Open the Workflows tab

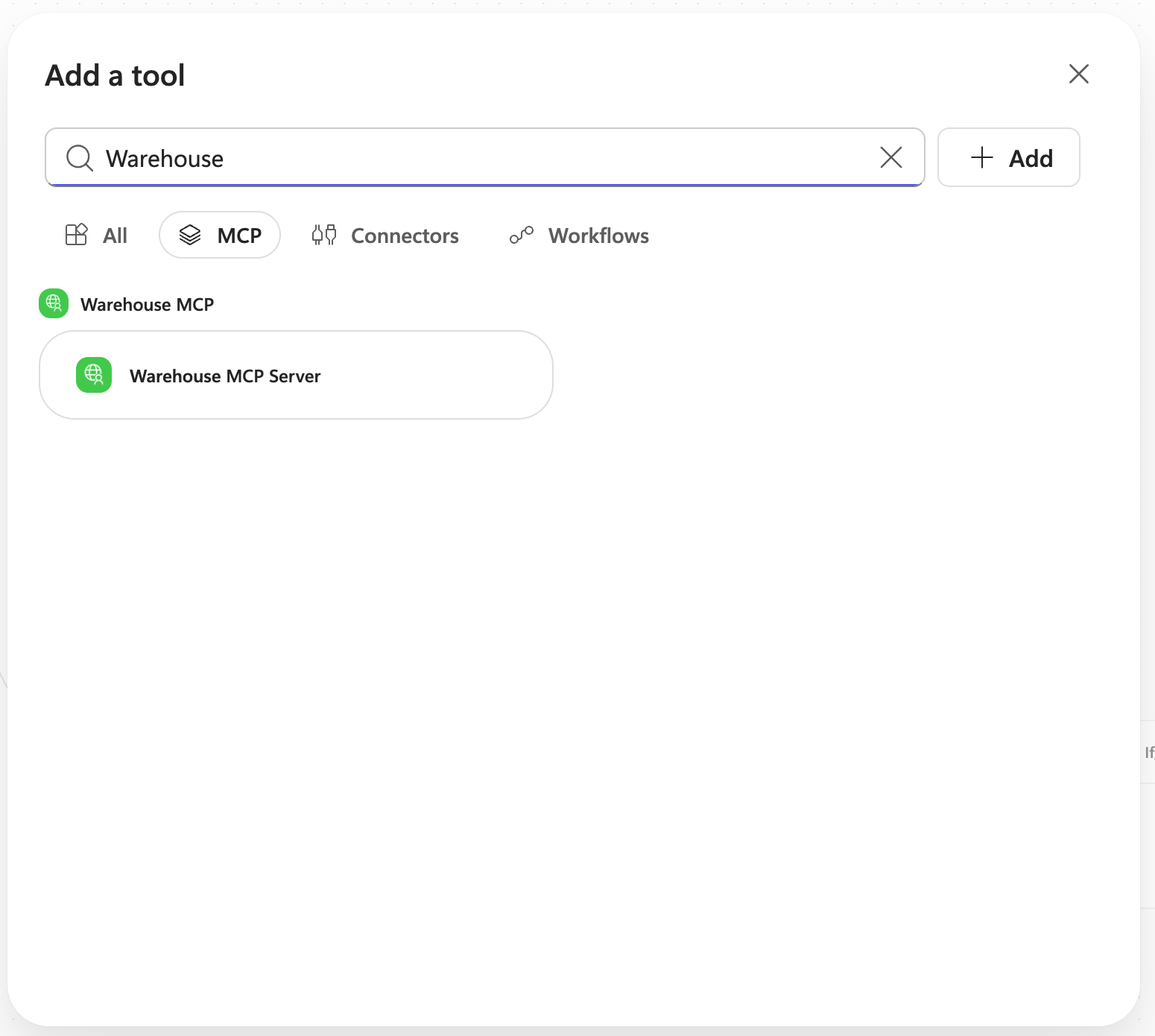(x=579, y=236)
